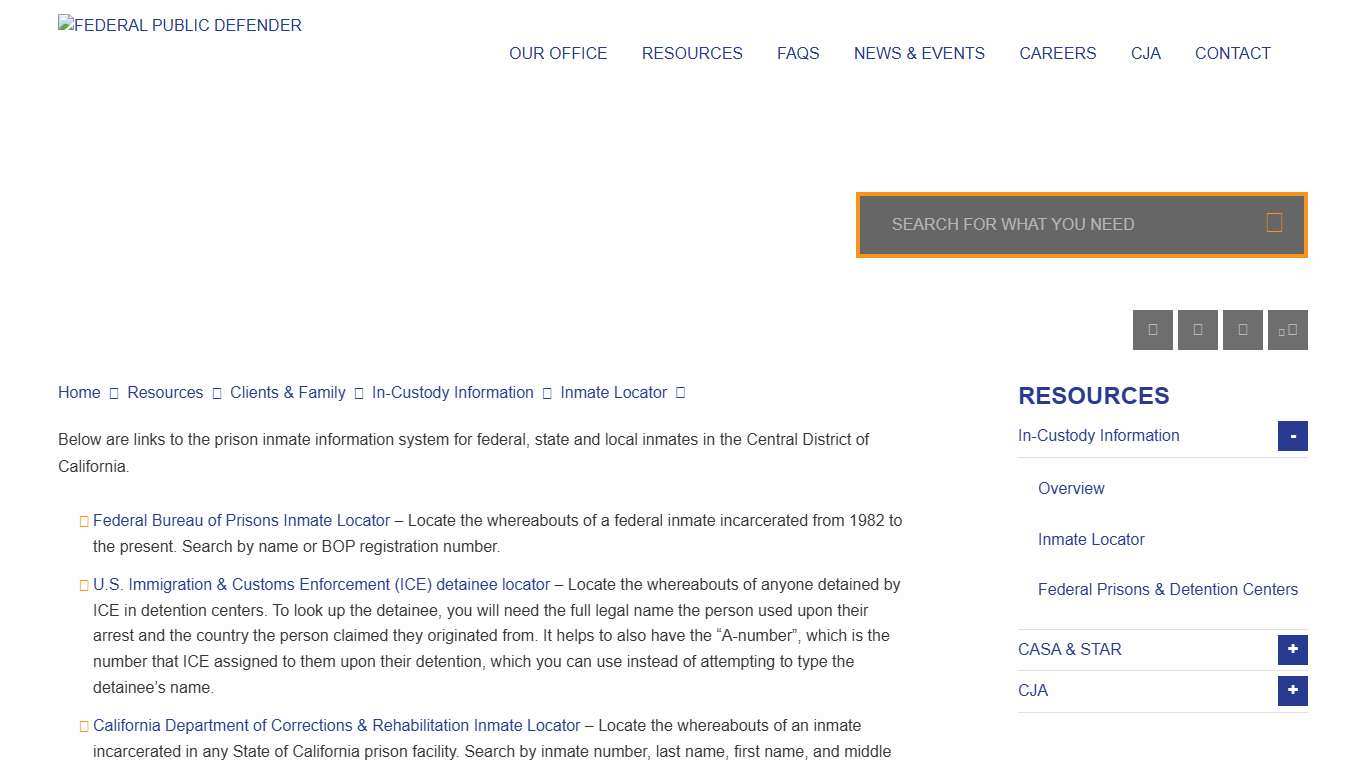The height and width of the screenshot is (768, 1366).
Task: Open the CAREERS page from the top menu
Action: point(1057,53)
